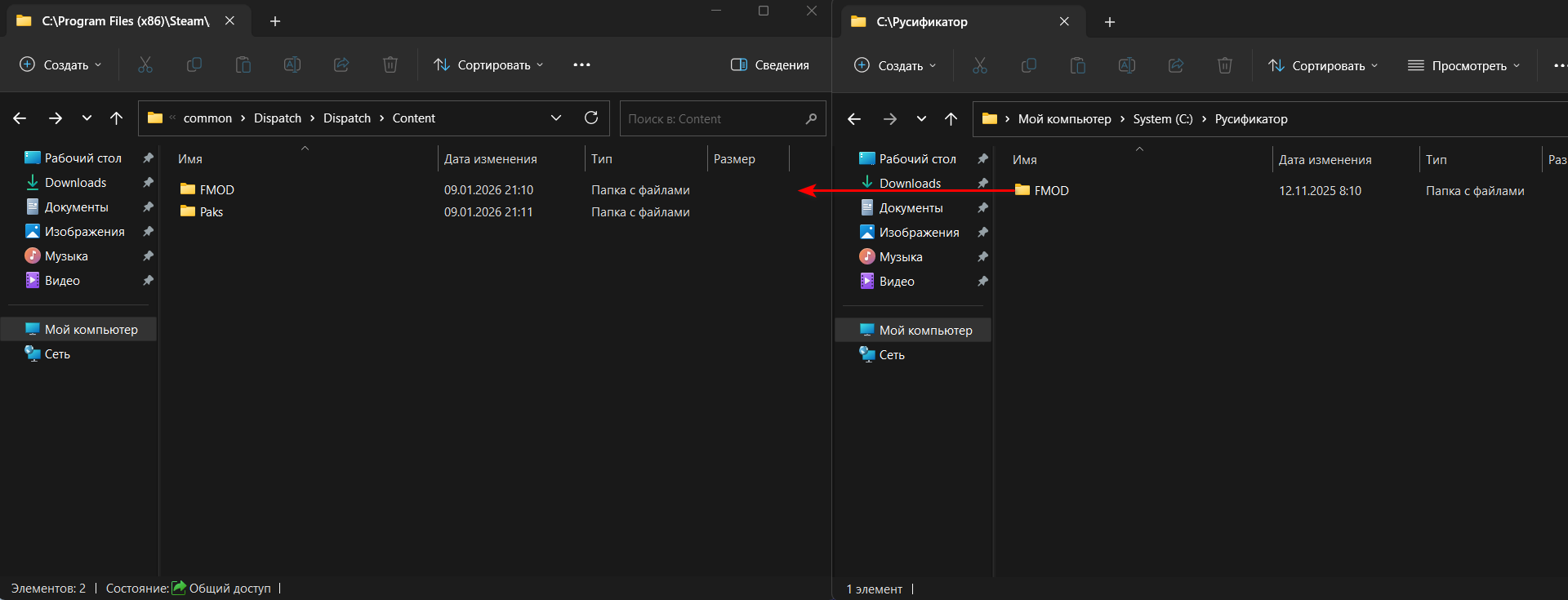The height and width of the screenshot is (600, 1568).
Task: Click the Copy icon in right window toolbar
Action: (1029, 65)
